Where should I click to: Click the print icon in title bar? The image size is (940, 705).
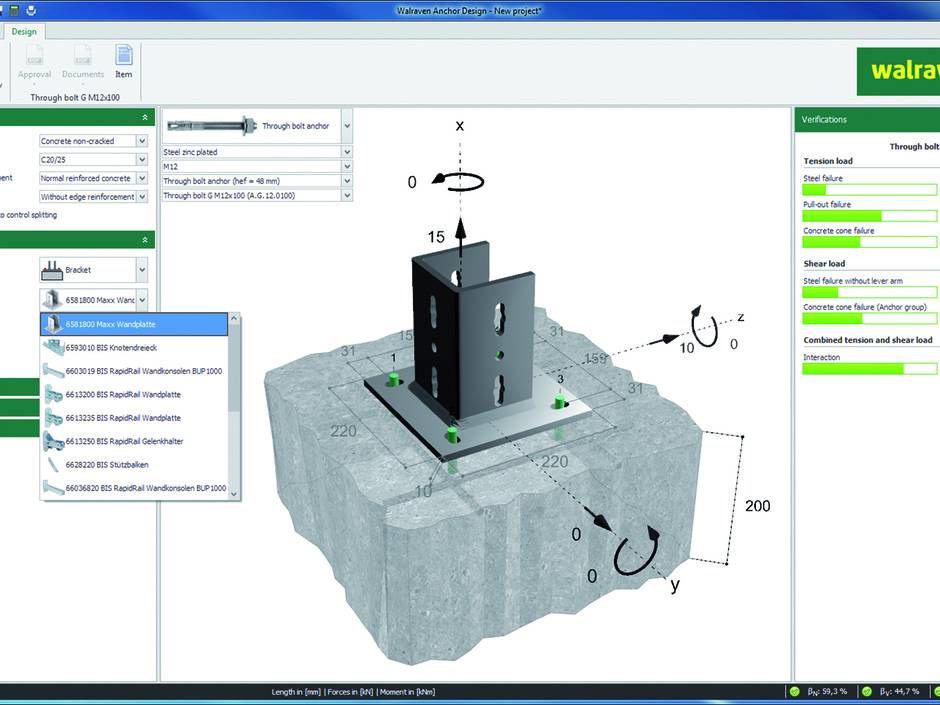(32, 10)
